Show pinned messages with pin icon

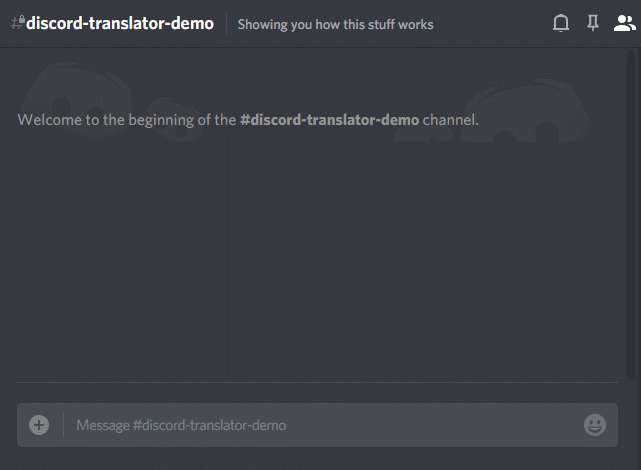click(x=593, y=23)
